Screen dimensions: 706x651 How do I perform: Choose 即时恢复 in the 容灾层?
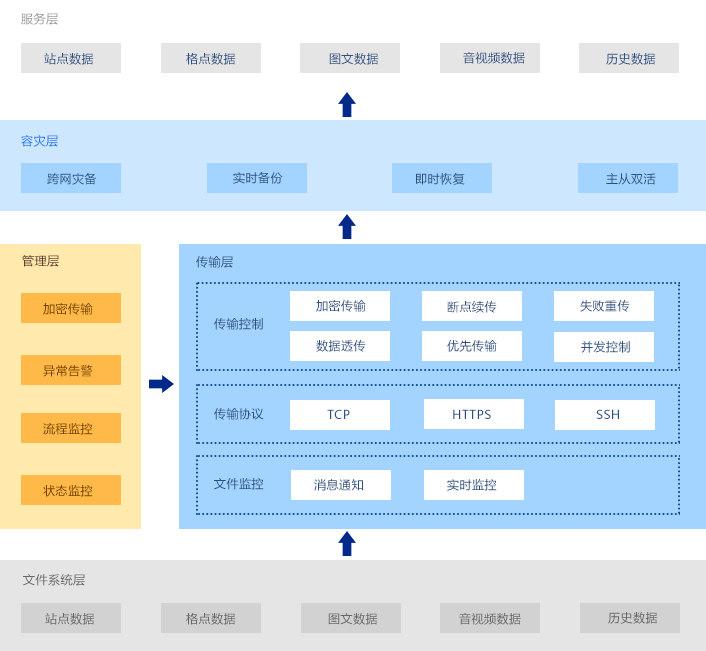442,178
